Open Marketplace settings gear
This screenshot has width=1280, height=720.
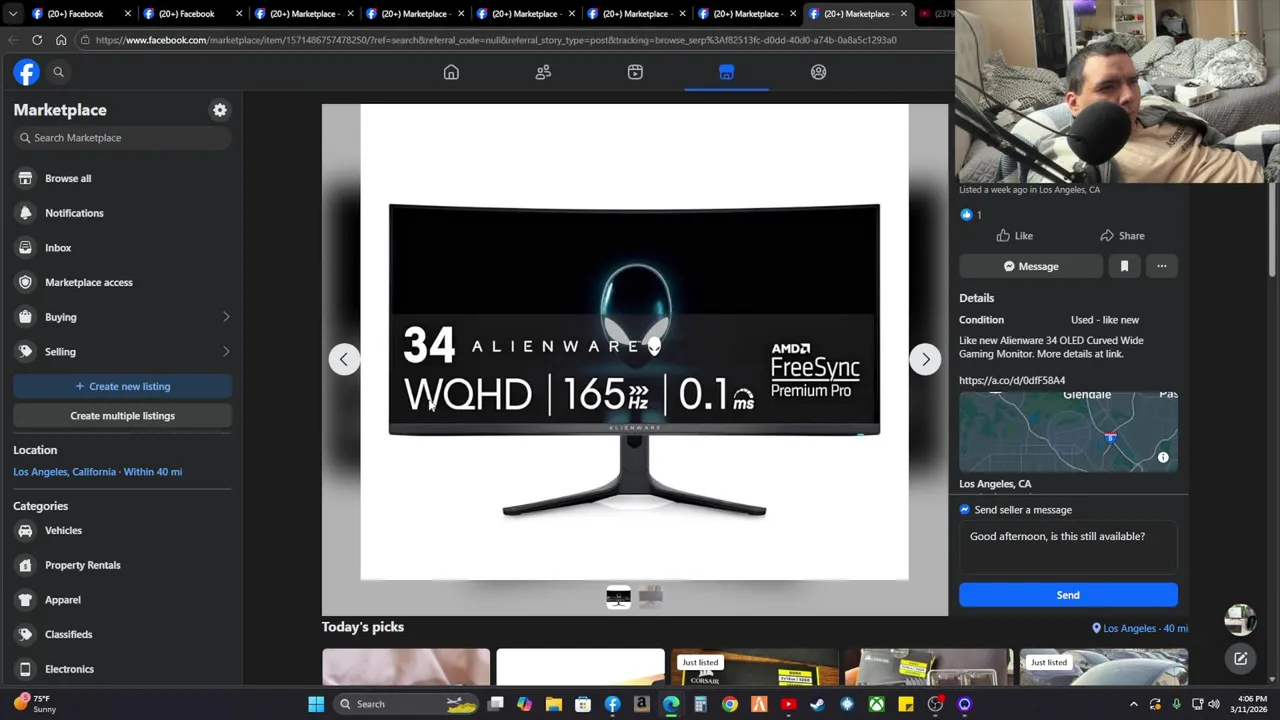220,110
